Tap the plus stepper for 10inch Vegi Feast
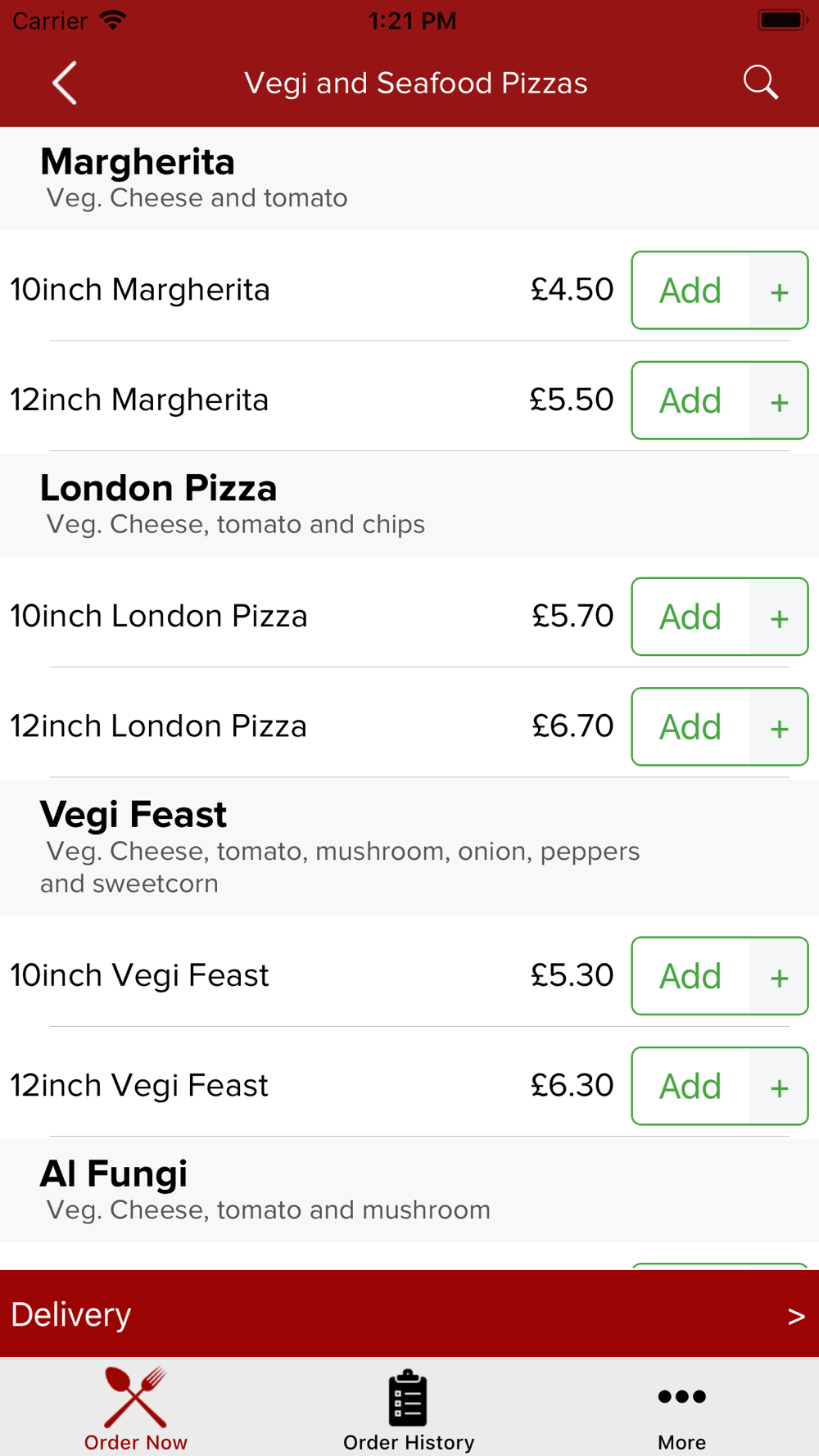The height and width of the screenshot is (1456, 819). tap(779, 976)
